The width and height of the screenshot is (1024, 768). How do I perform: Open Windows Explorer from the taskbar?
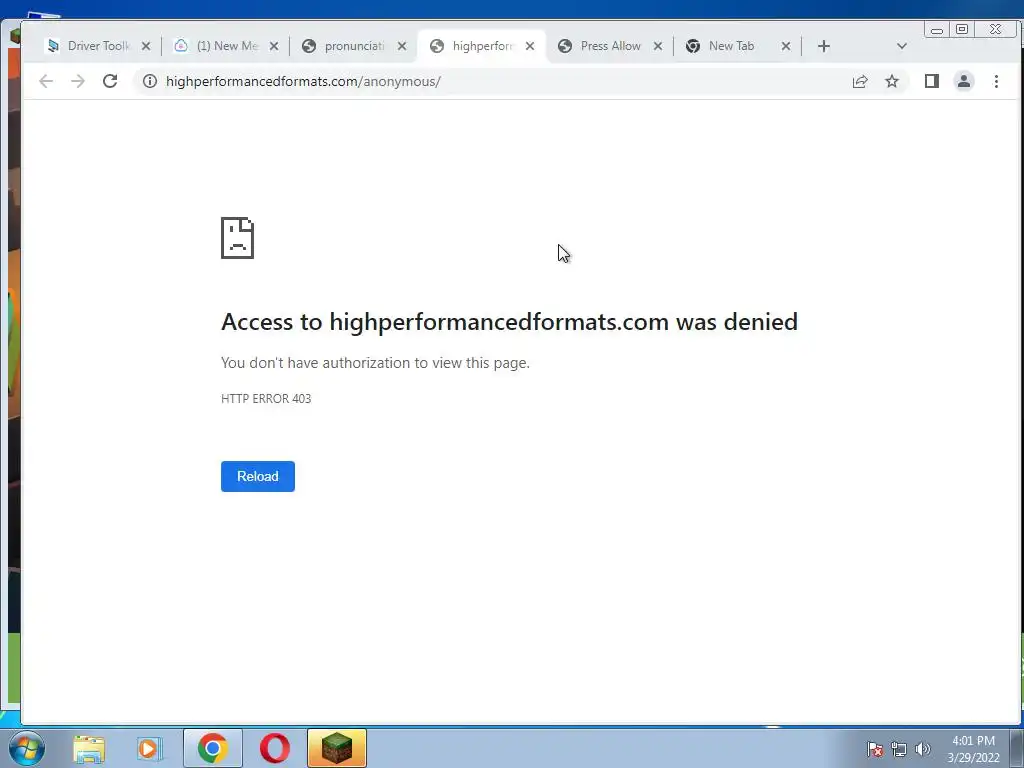(x=89, y=748)
